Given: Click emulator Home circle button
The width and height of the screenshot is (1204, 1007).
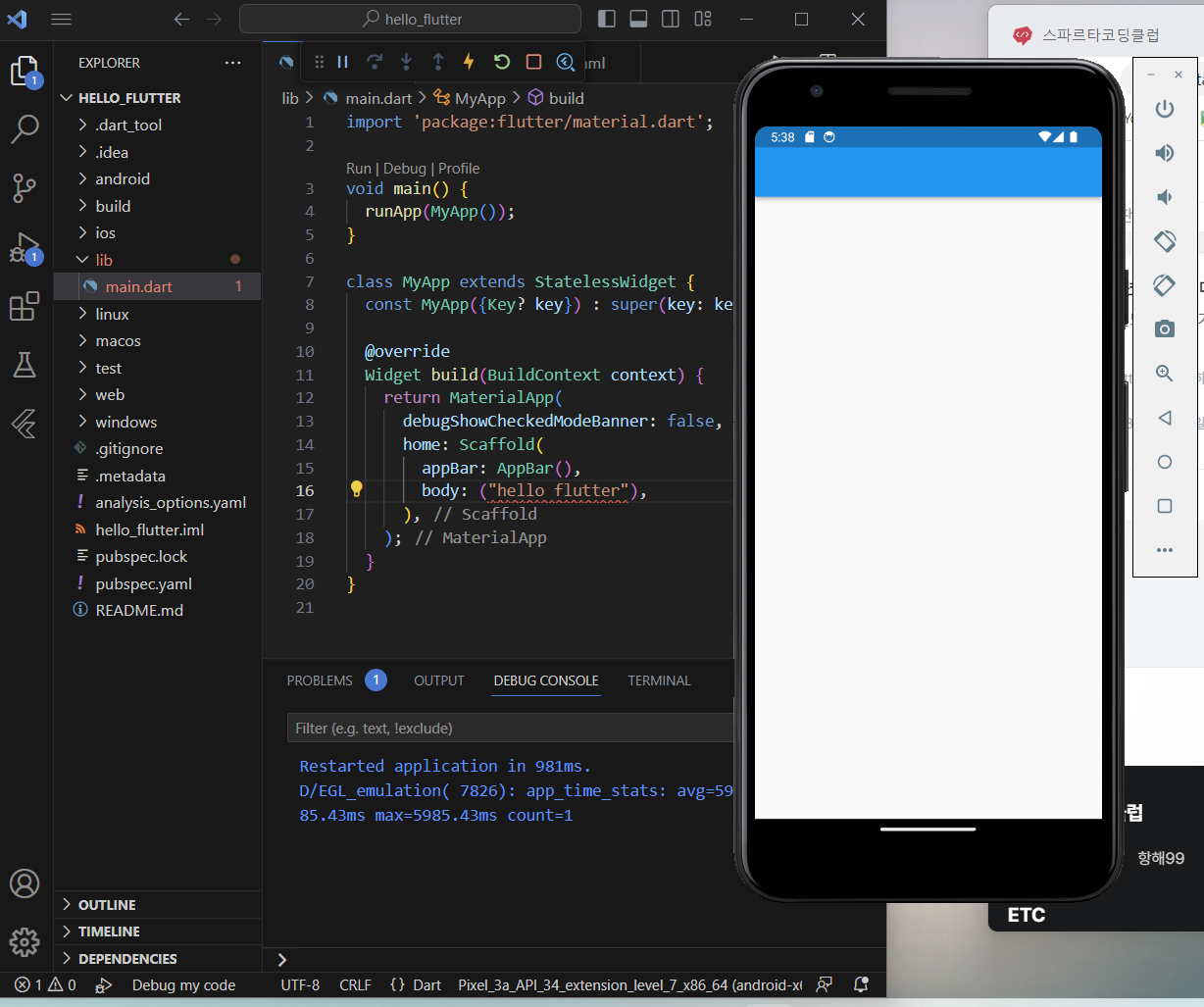Looking at the screenshot, I should click(x=1165, y=462).
